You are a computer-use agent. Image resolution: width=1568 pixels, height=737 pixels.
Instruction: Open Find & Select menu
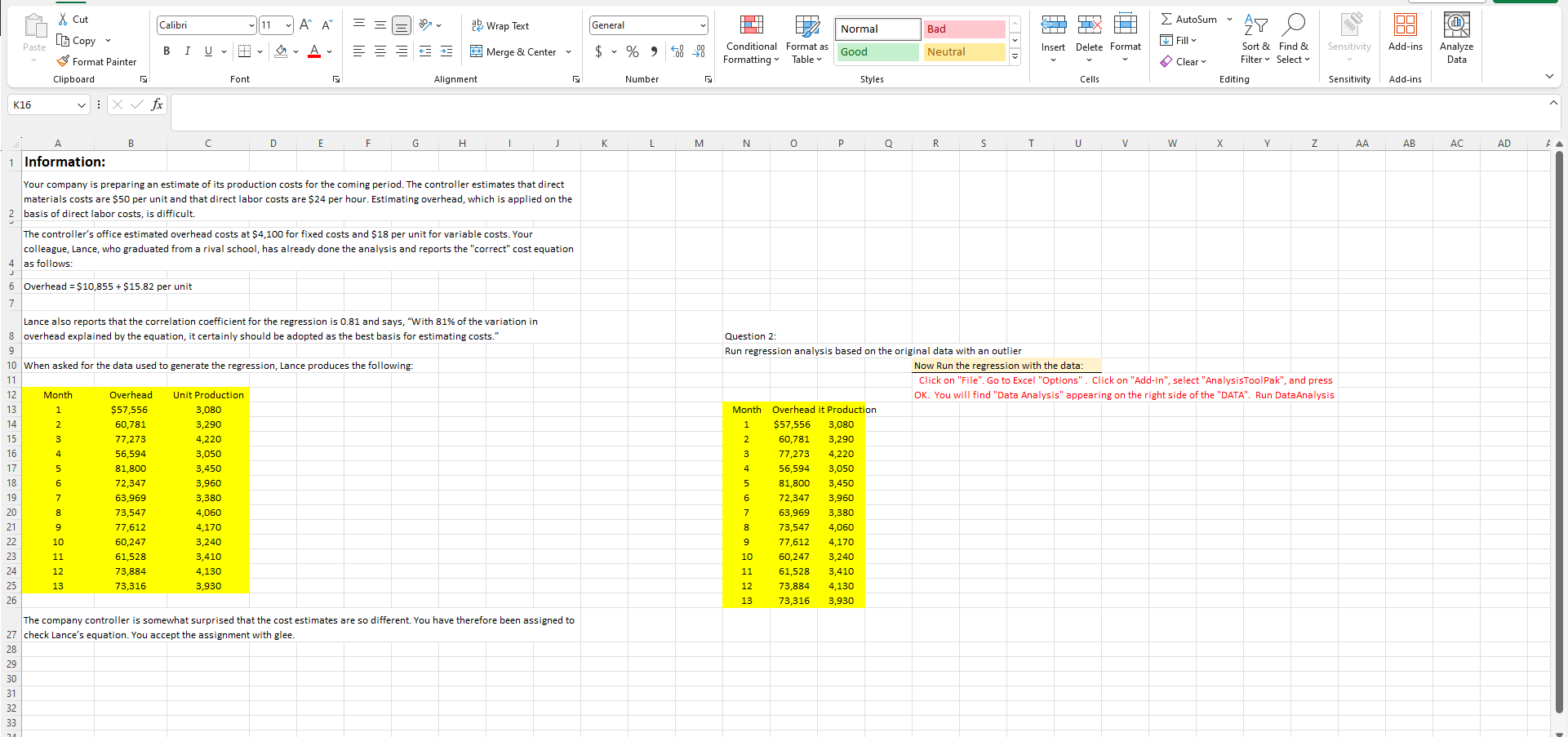1293,38
